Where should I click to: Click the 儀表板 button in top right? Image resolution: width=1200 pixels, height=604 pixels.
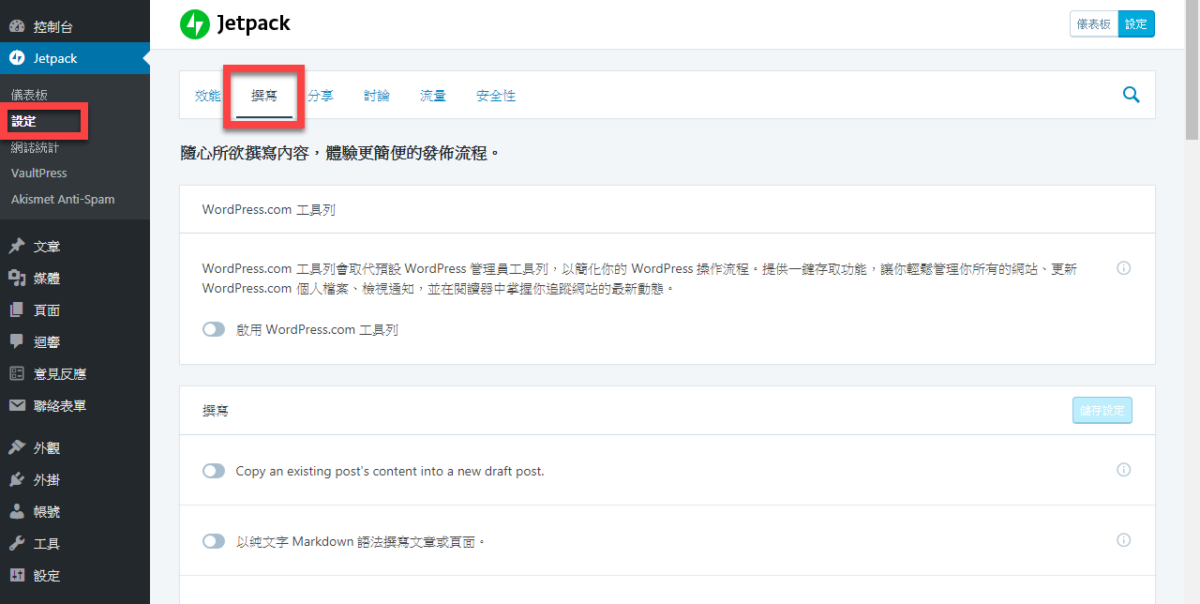coord(1093,24)
